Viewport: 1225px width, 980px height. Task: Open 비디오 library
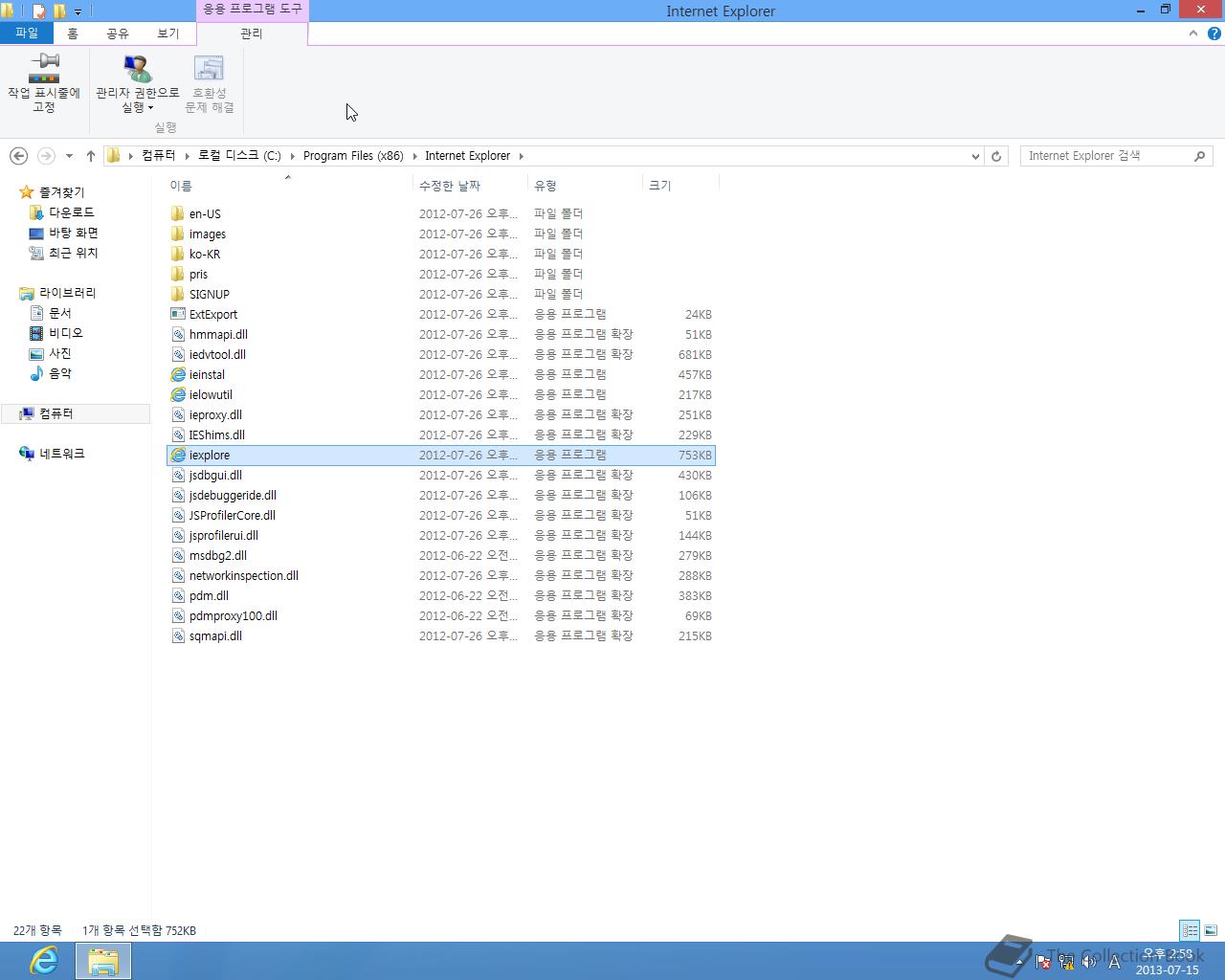[x=65, y=333]
